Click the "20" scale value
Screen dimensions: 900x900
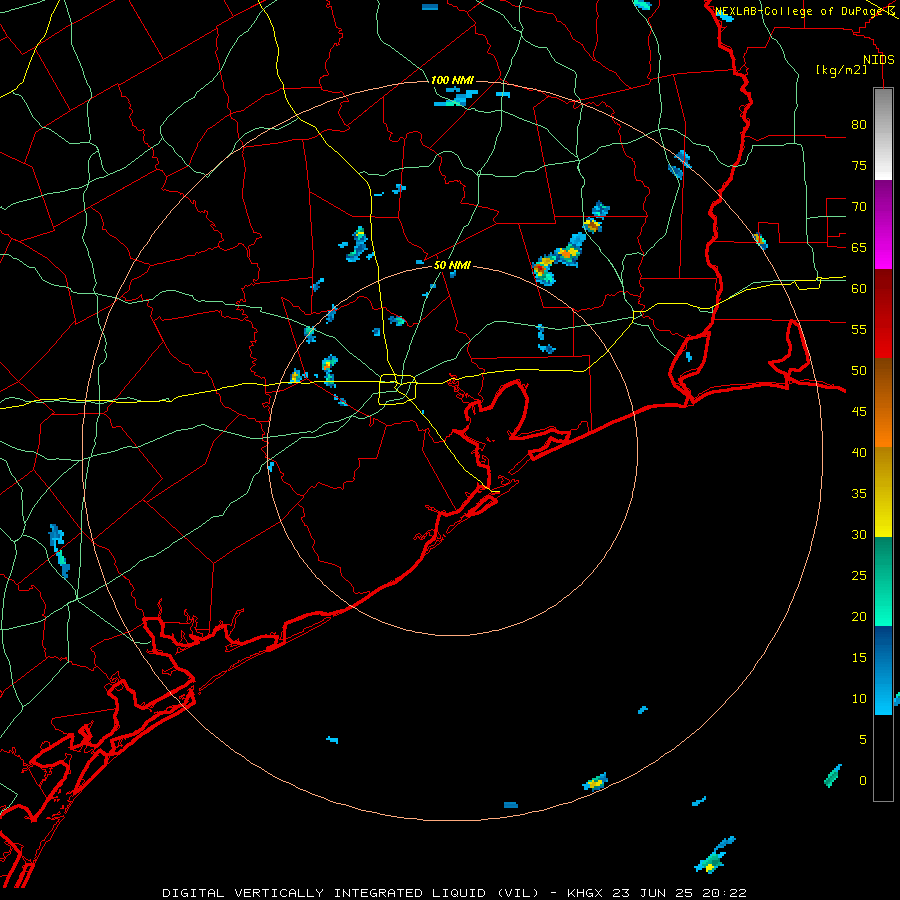coord(859,616)
